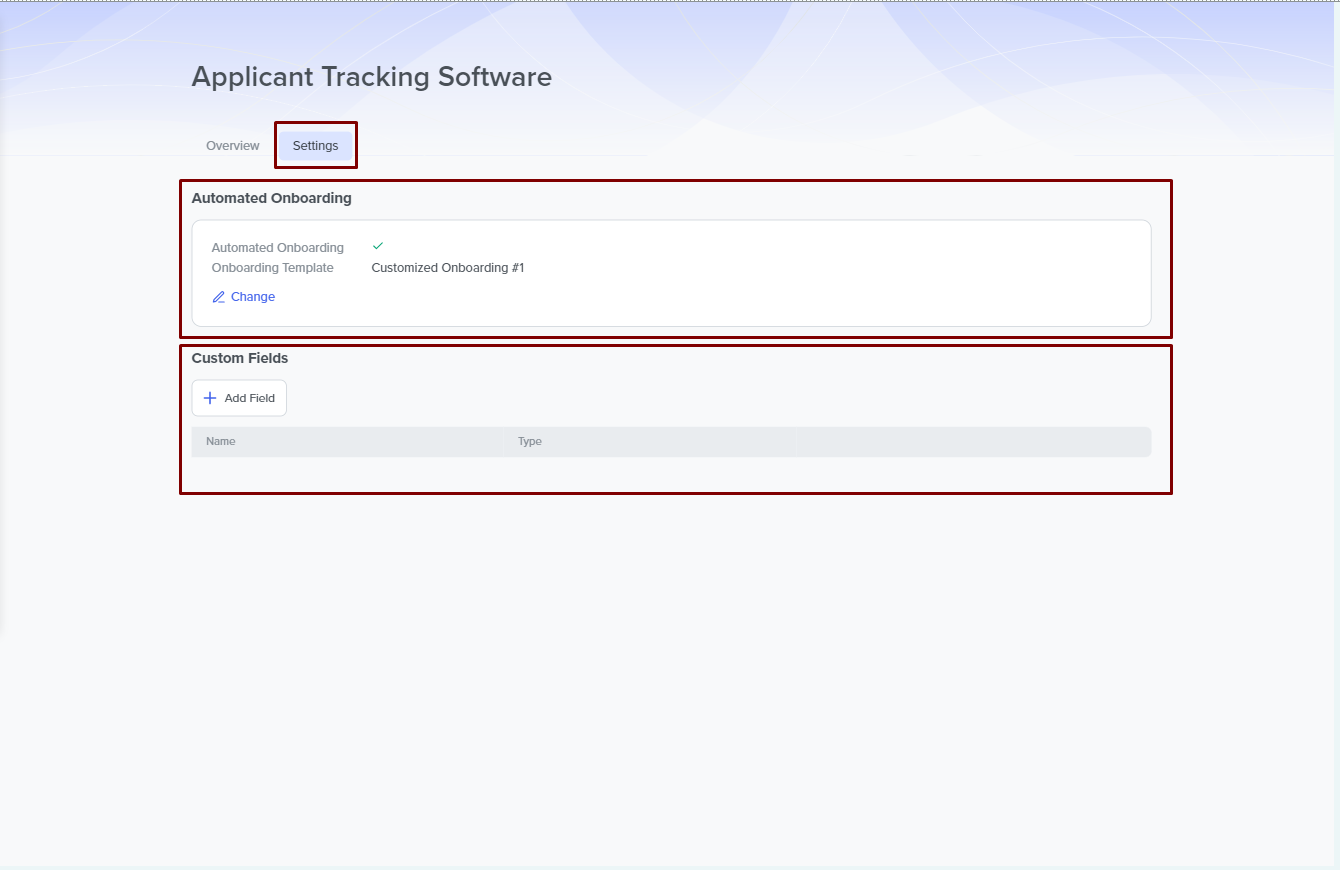Click the Onboarding Template field label

tap(272, 268)
